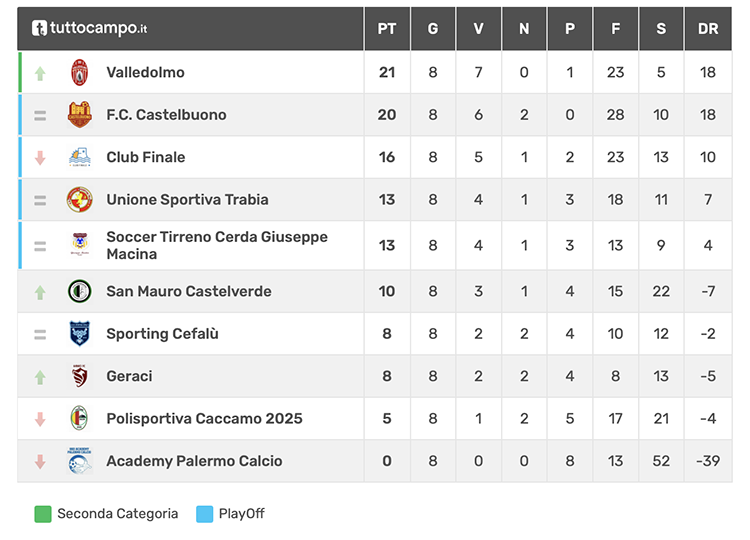Viewport: 750px width, 540px height.
Task: Click the Sporting Cefalù team crest
Action: pos(79,334)
